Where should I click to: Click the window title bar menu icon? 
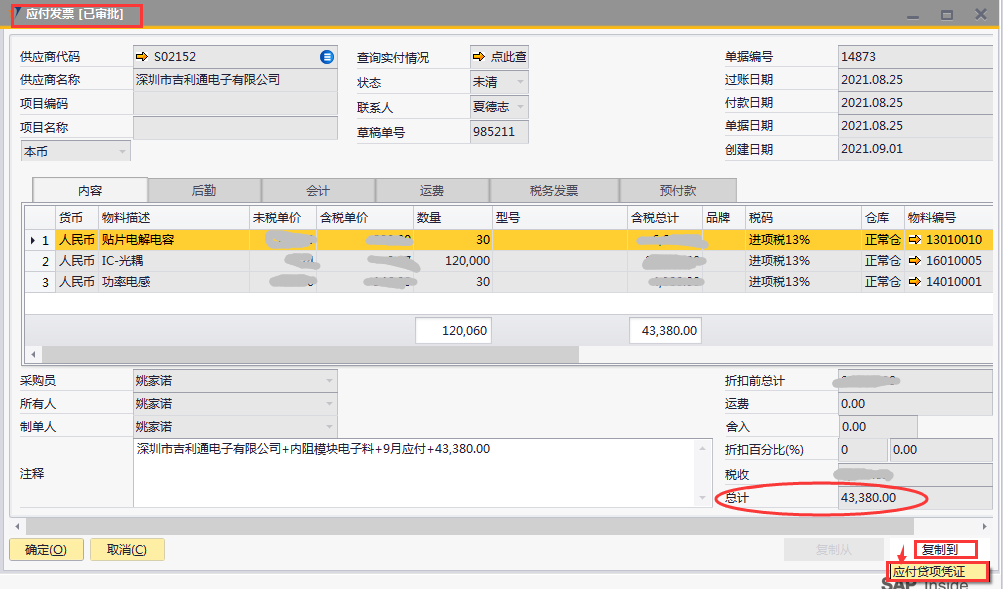point(17,12)
